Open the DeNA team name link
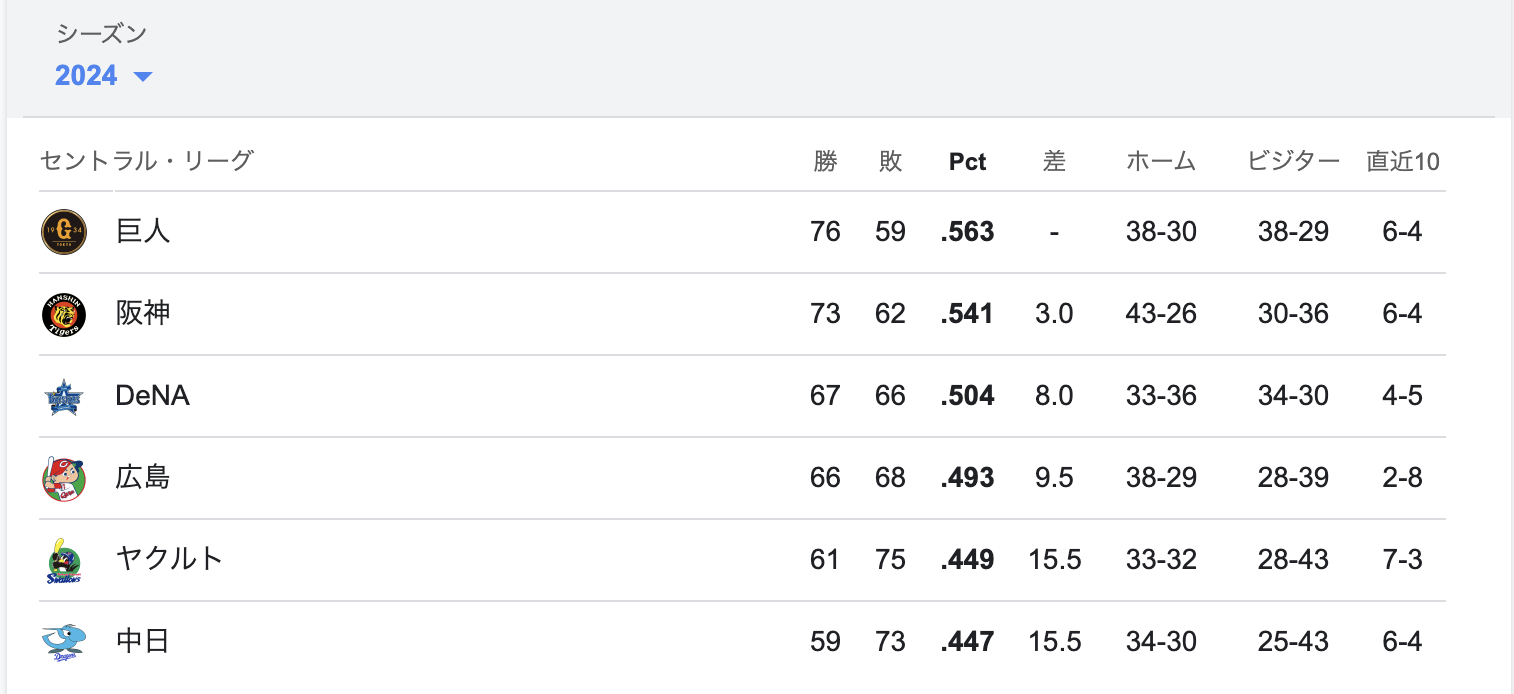This screenshot has height=694, width=1514. 153,396
